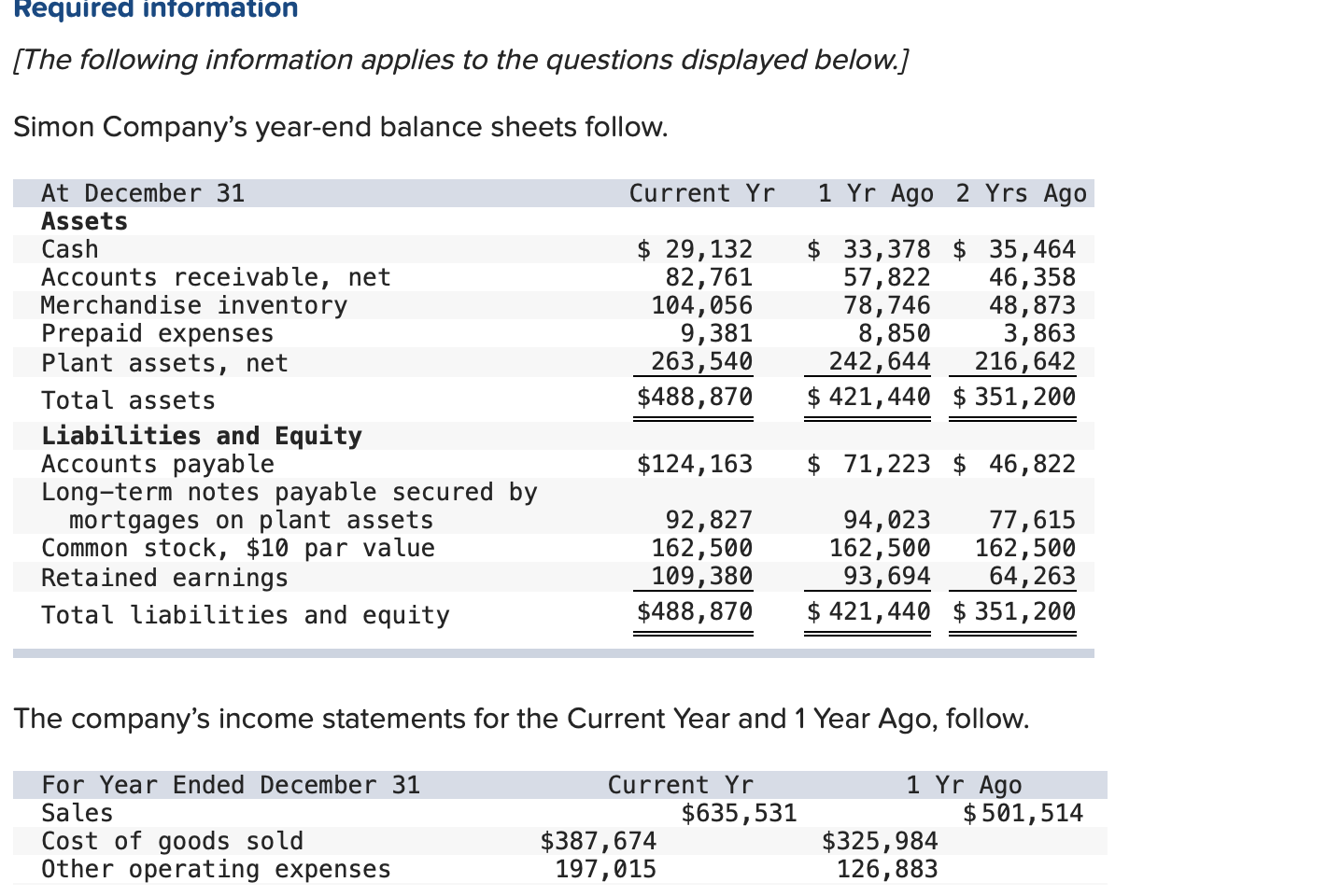The height and width of the screenshot is (896, 1341).
Task: Select operating expenses value 126,883
Action: tap(887, 869)
